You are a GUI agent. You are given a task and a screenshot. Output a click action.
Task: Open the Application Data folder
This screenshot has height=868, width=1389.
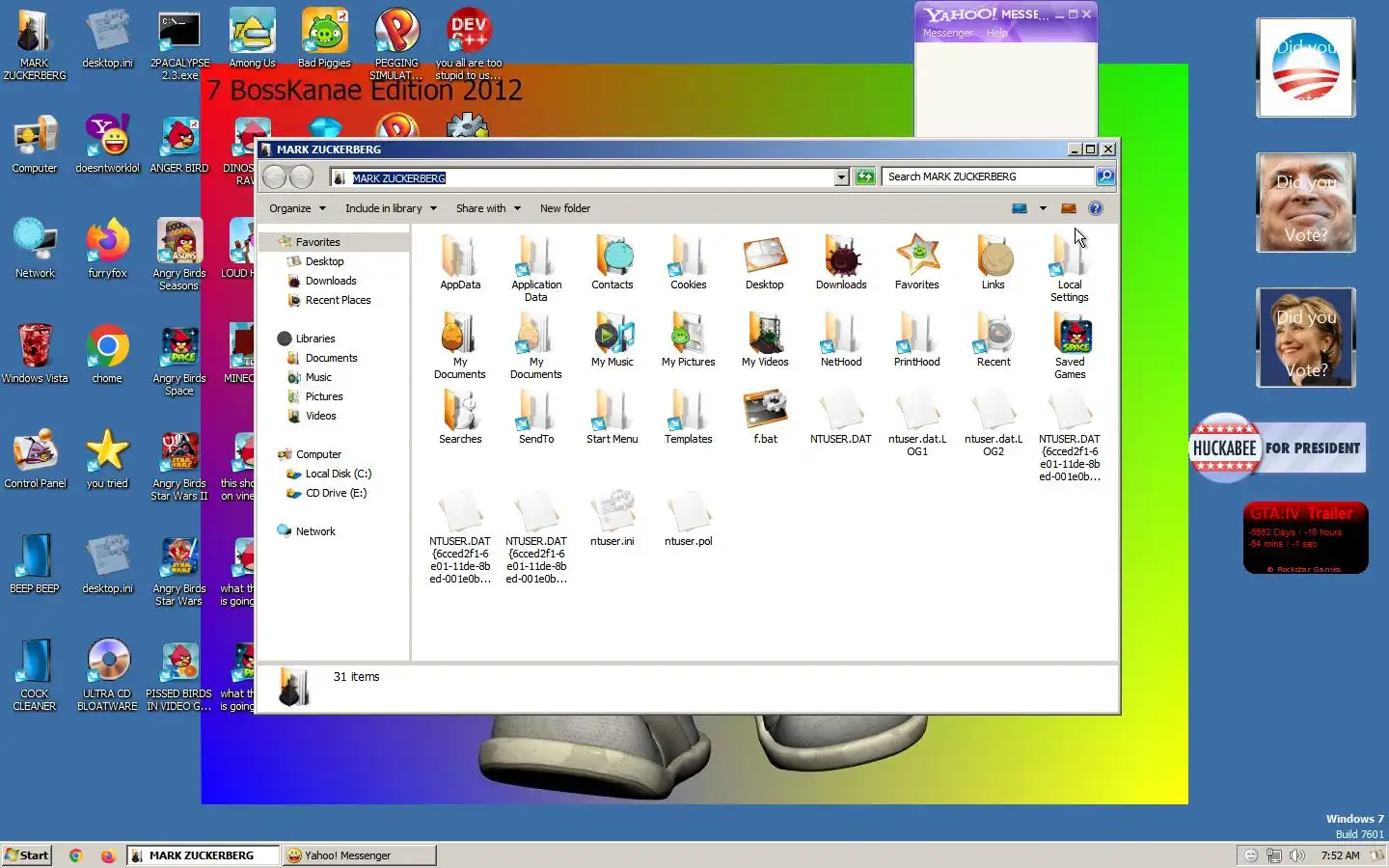536,268
